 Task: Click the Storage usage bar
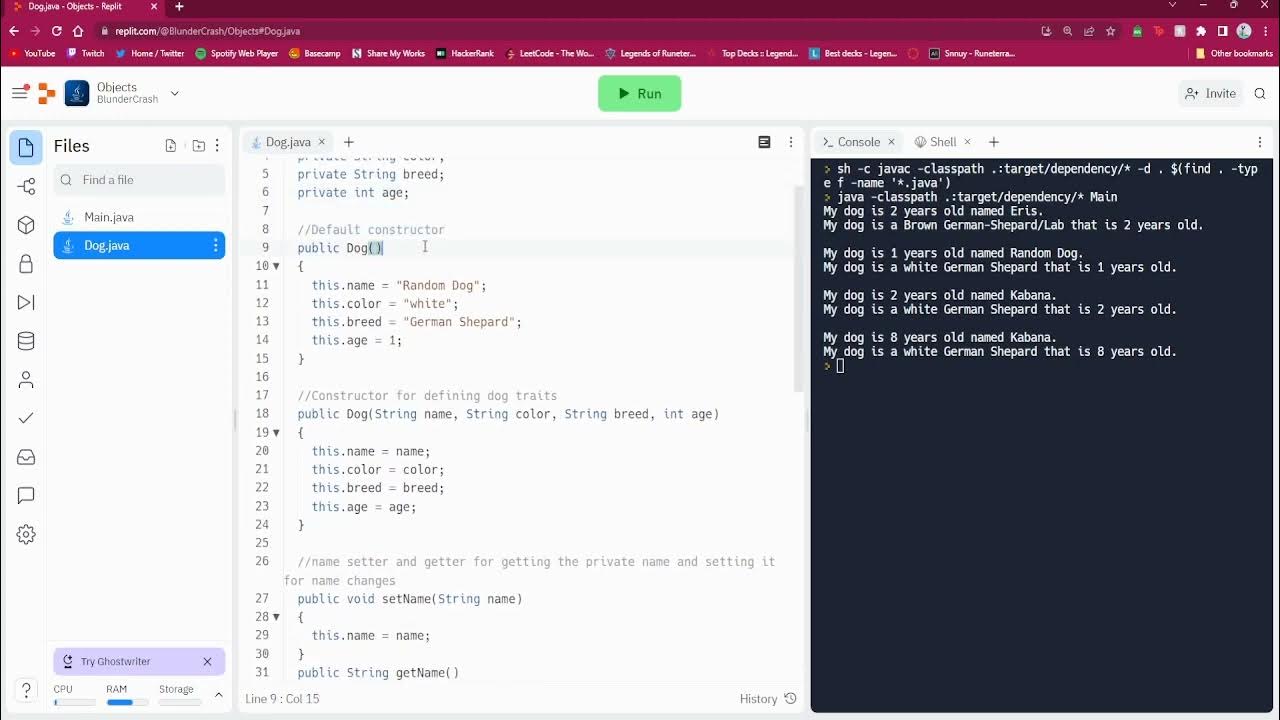180,702
